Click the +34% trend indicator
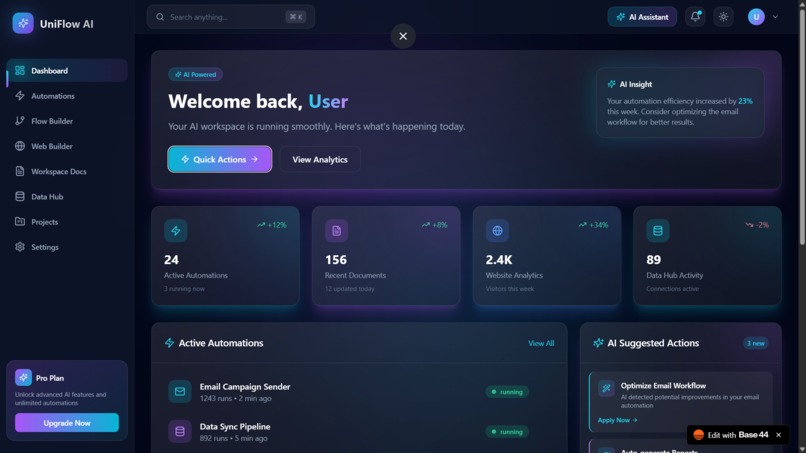Image resolution: width=806 pixels, height=453 pixels. coord(593,225)
